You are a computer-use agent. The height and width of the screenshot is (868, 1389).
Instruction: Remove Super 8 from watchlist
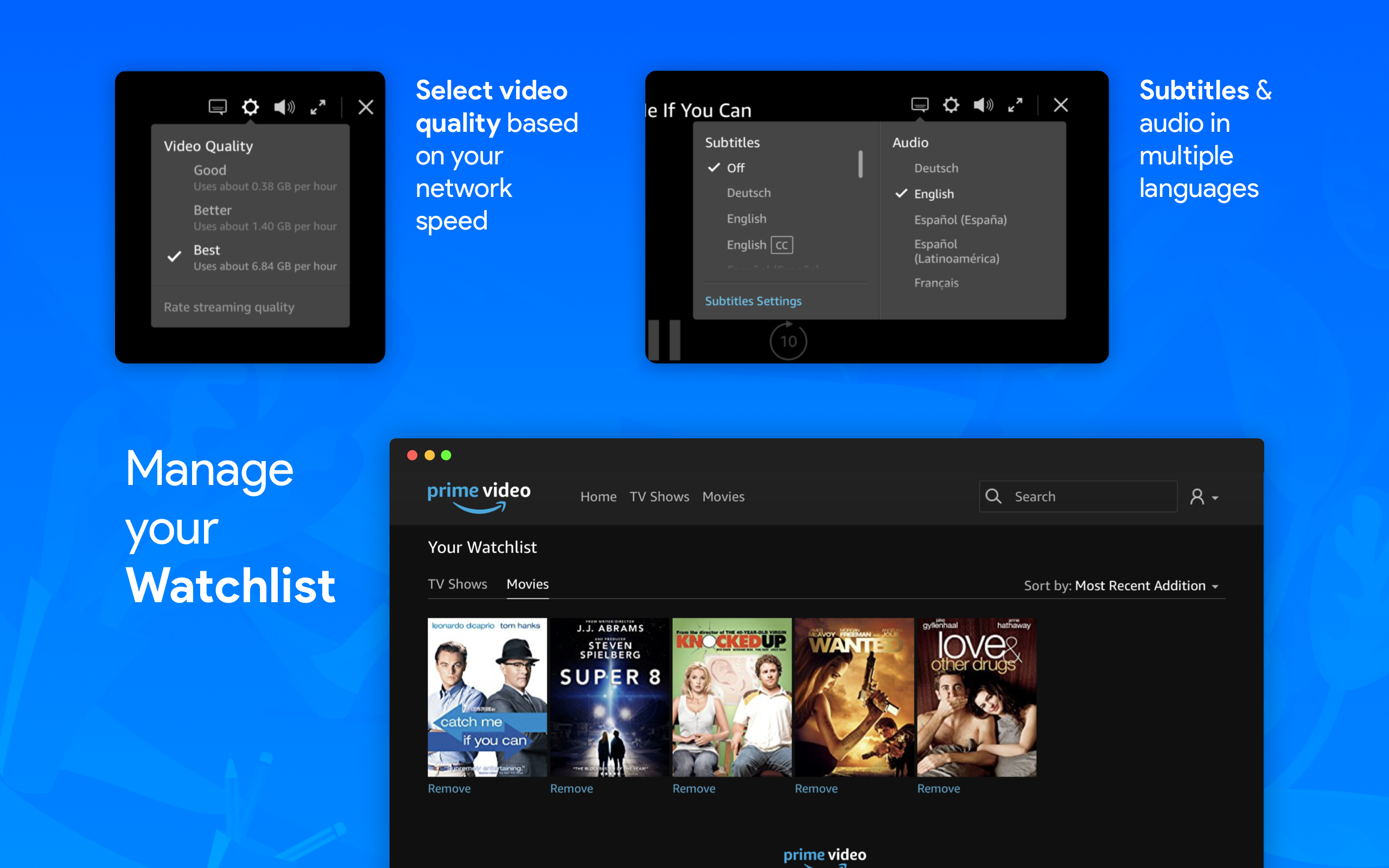pos(571,789)
